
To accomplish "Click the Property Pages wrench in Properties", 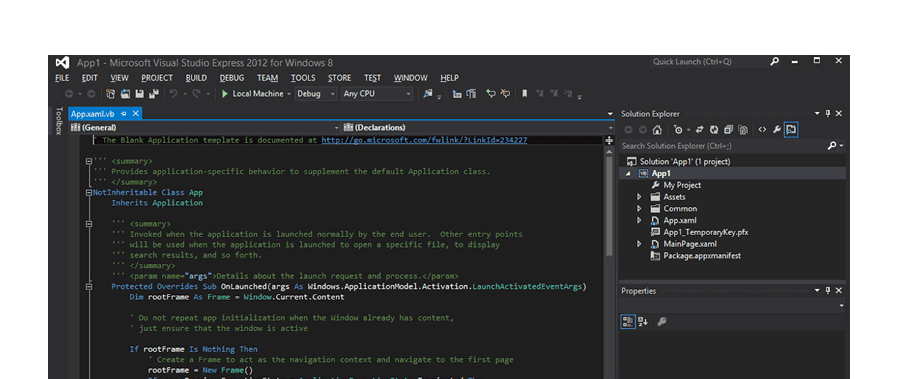I will [x=661, y=322].
